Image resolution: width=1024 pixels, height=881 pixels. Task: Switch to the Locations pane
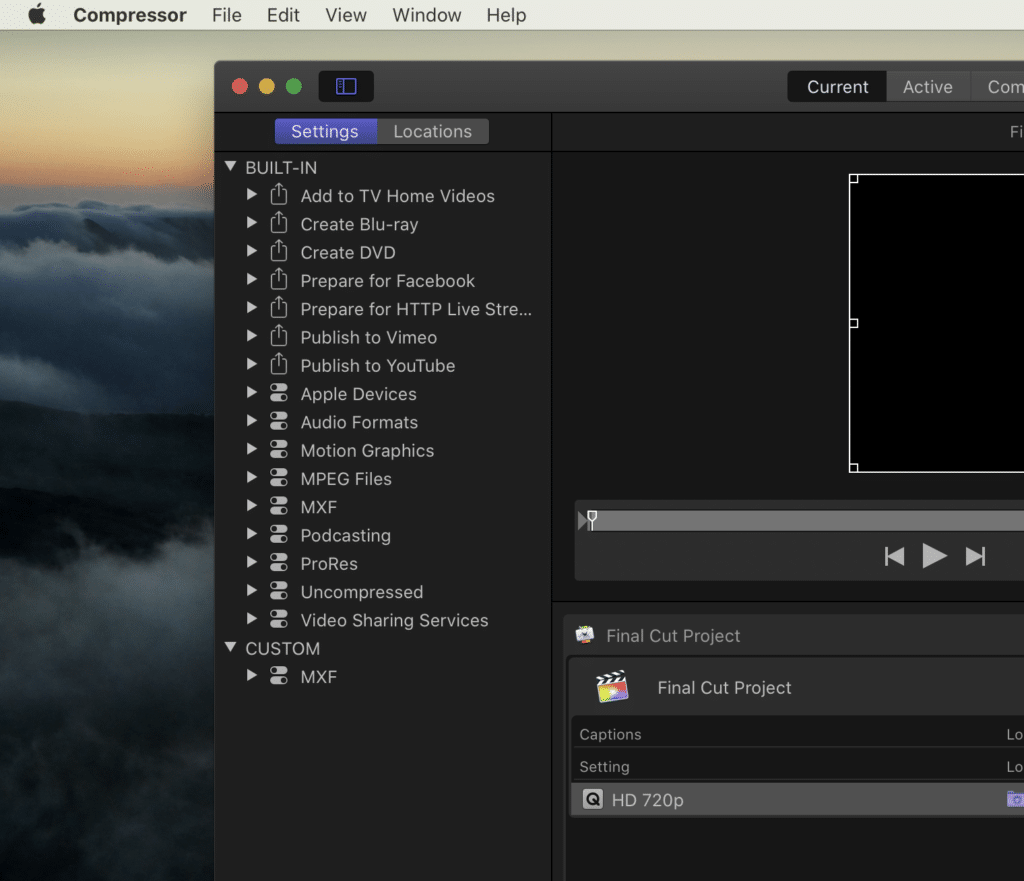point(433,131)
